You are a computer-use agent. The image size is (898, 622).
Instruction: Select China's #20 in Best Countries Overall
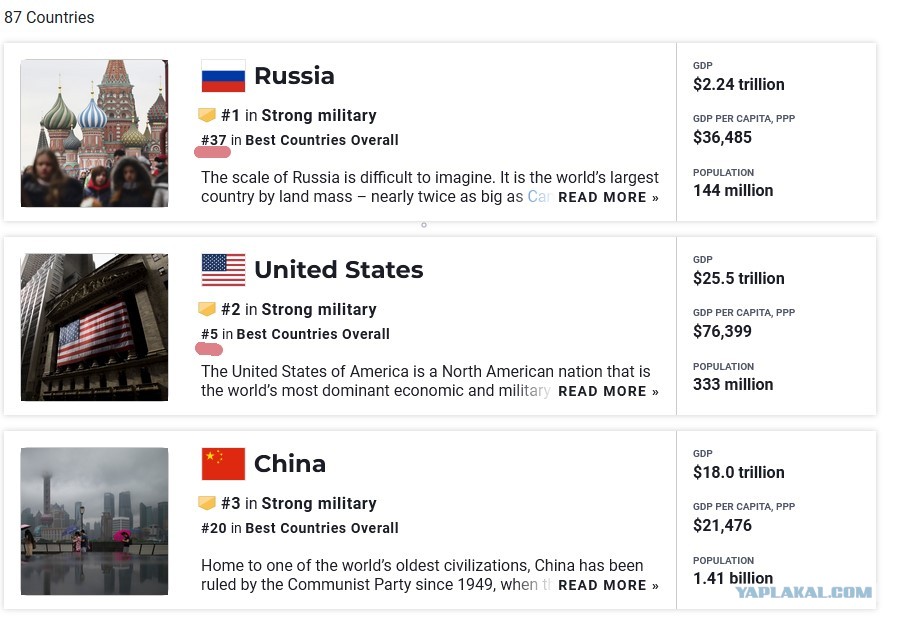(x=300, y=529)
